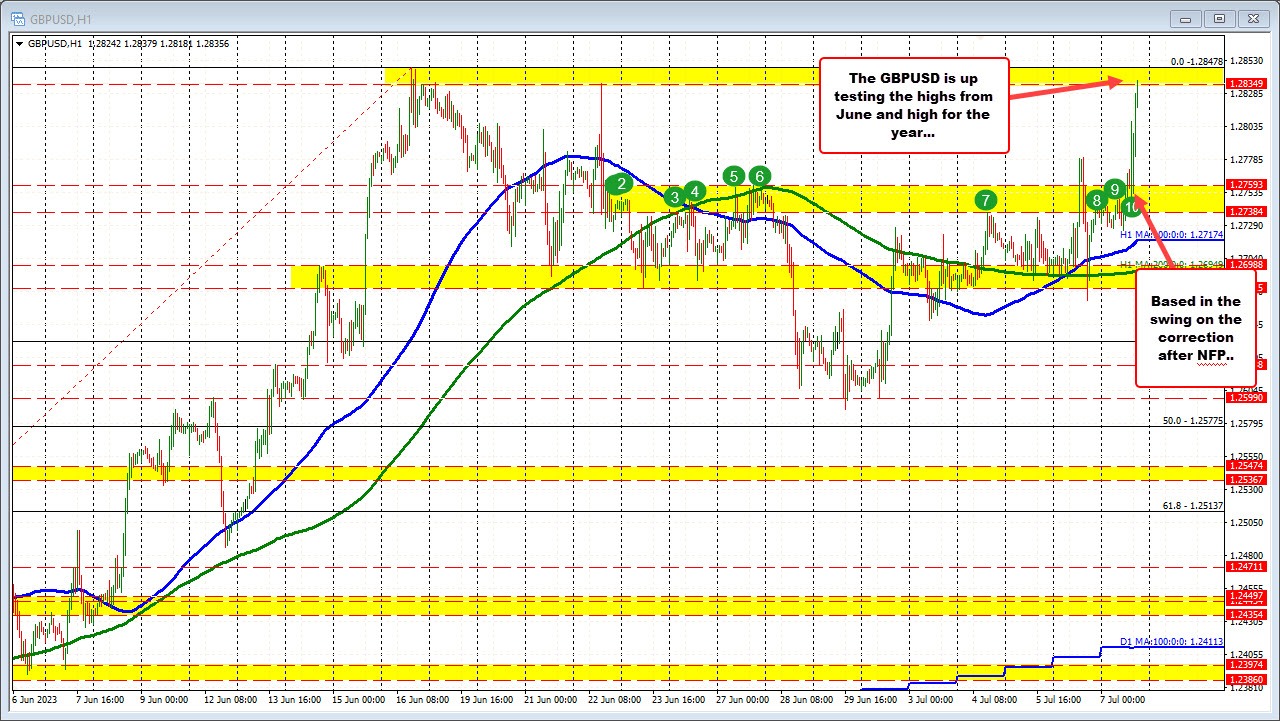Click green marker 7
The image size is (1280, 721).
tap(987, 200)
